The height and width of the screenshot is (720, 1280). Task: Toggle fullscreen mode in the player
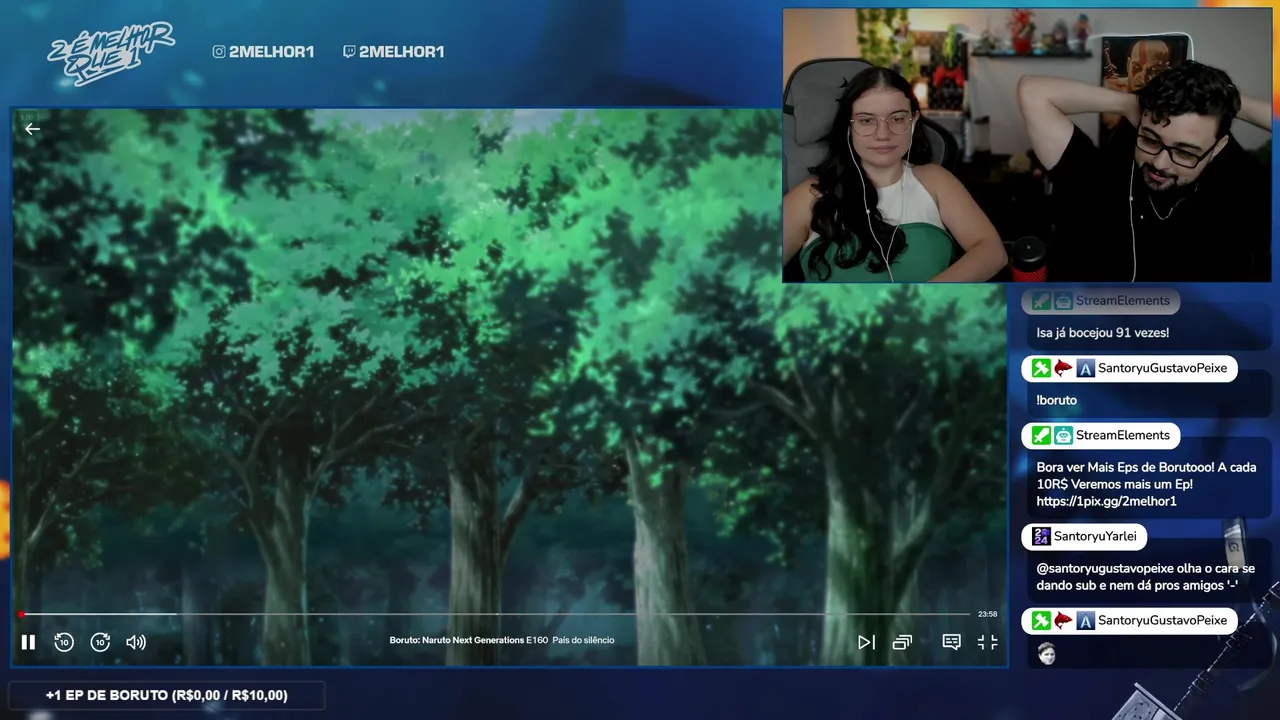tap(987, 642)
